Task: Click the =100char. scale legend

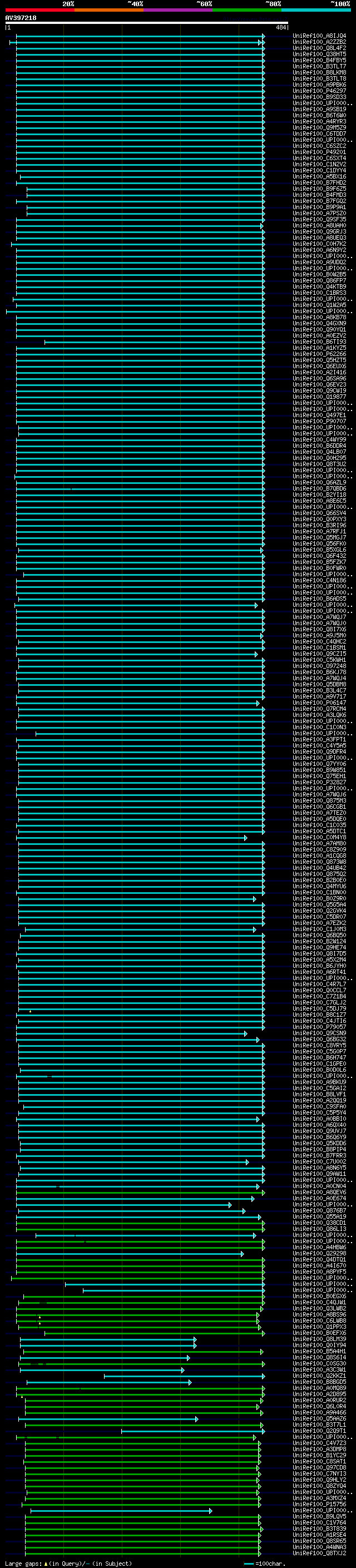Action: coord(264,1563)
